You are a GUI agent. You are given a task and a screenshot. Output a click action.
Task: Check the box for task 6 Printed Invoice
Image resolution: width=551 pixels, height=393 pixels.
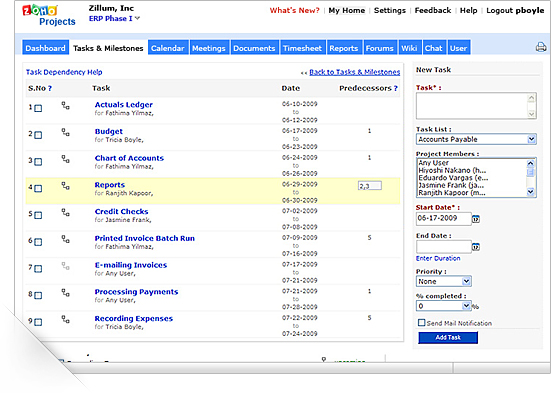tap(38, 242)
